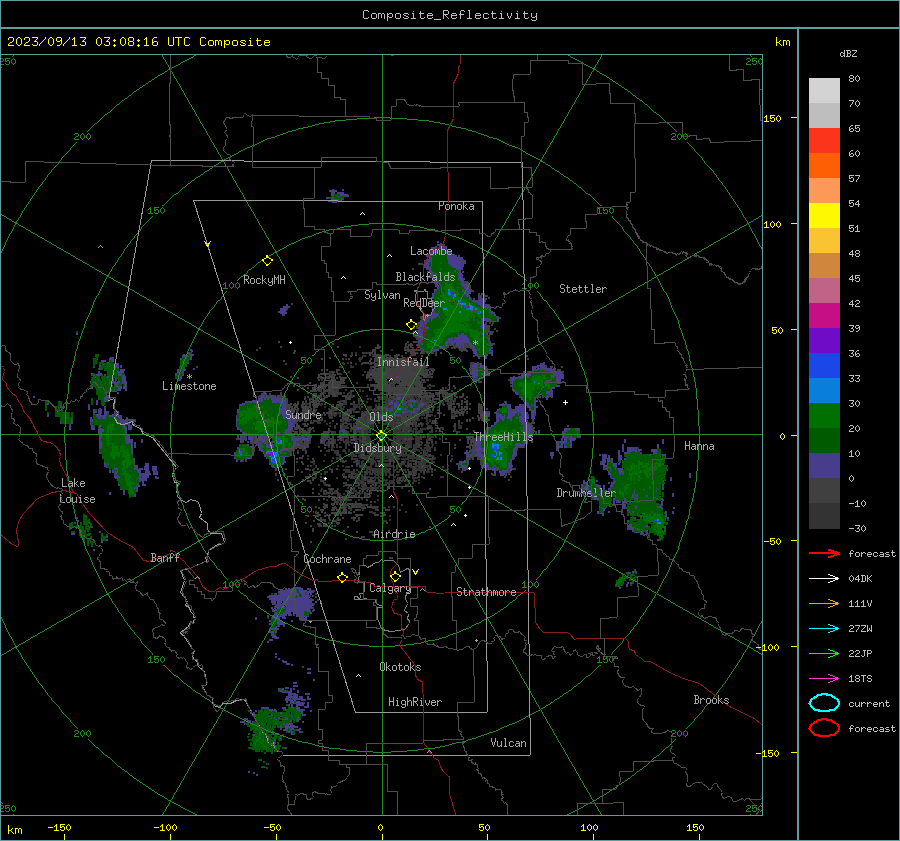This screenshot has width=900, height=841.
Task: Click the yellow radar-site diamond at map center
Action: point(382,436)
